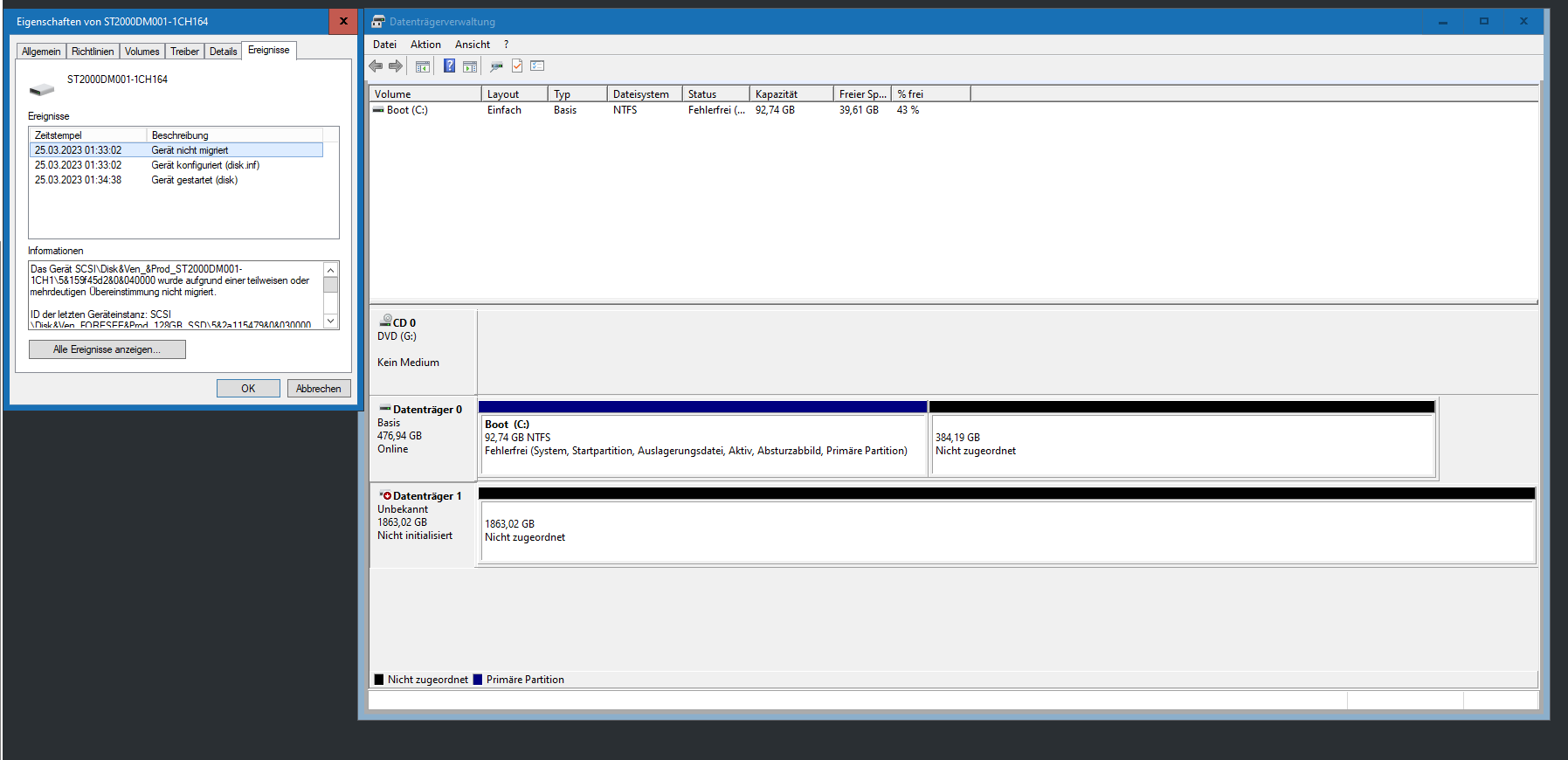Screen dimensions: 1568x760
Task: Switch to the Richtlinien tab
Action: pyautogui.click(x=93, y=52)
